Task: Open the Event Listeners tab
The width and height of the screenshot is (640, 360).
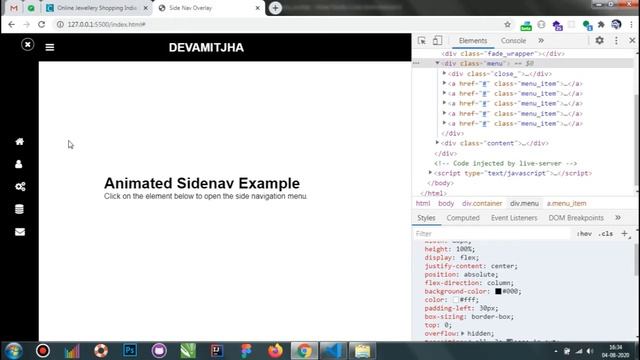Action: 514,218
